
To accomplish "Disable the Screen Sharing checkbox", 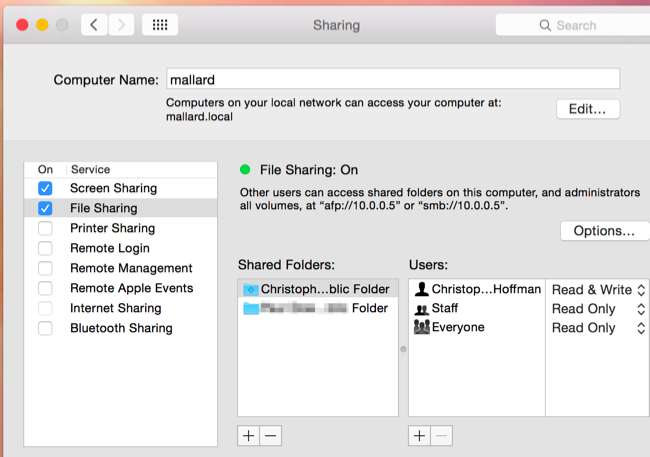I will 45,188.
